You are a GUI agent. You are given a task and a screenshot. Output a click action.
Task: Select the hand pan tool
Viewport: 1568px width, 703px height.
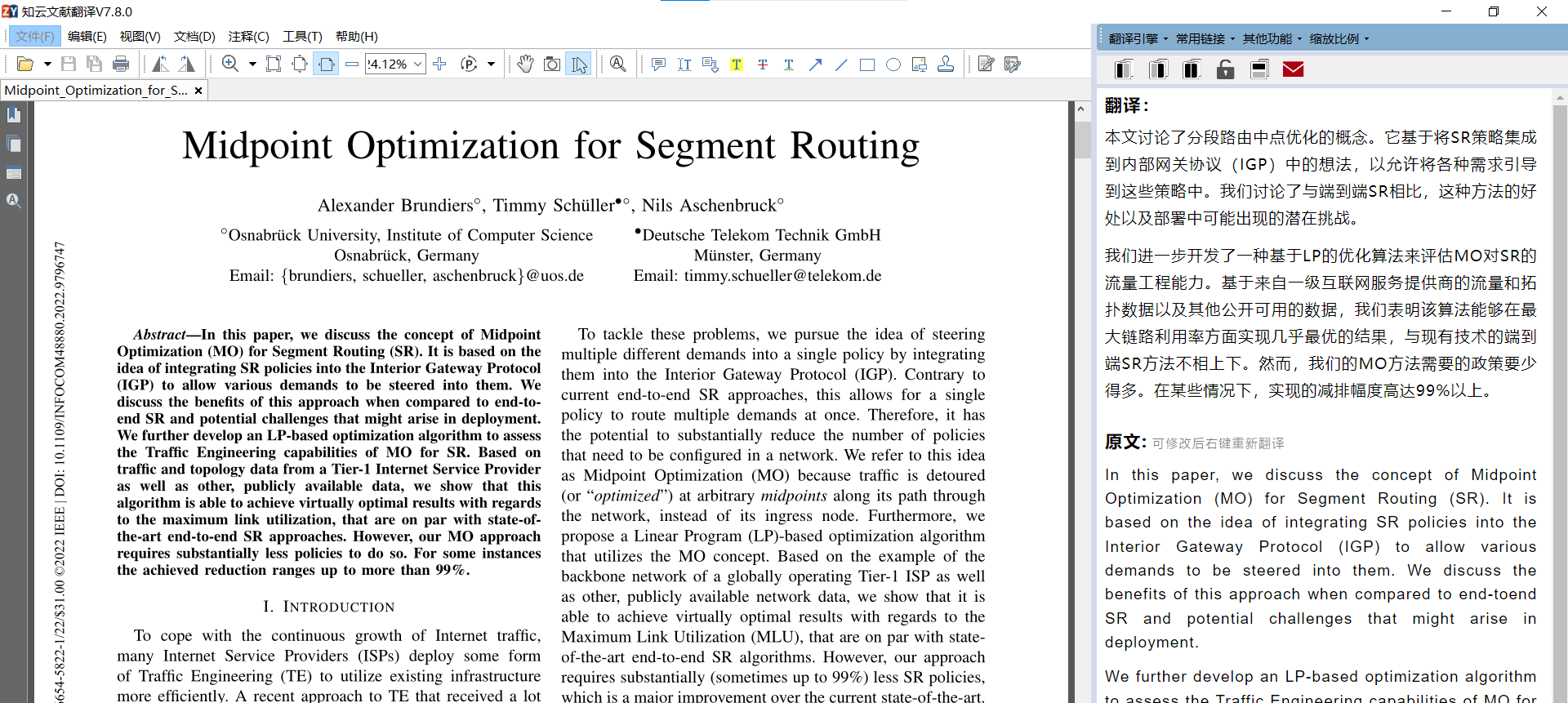click(x=526, y=65)
